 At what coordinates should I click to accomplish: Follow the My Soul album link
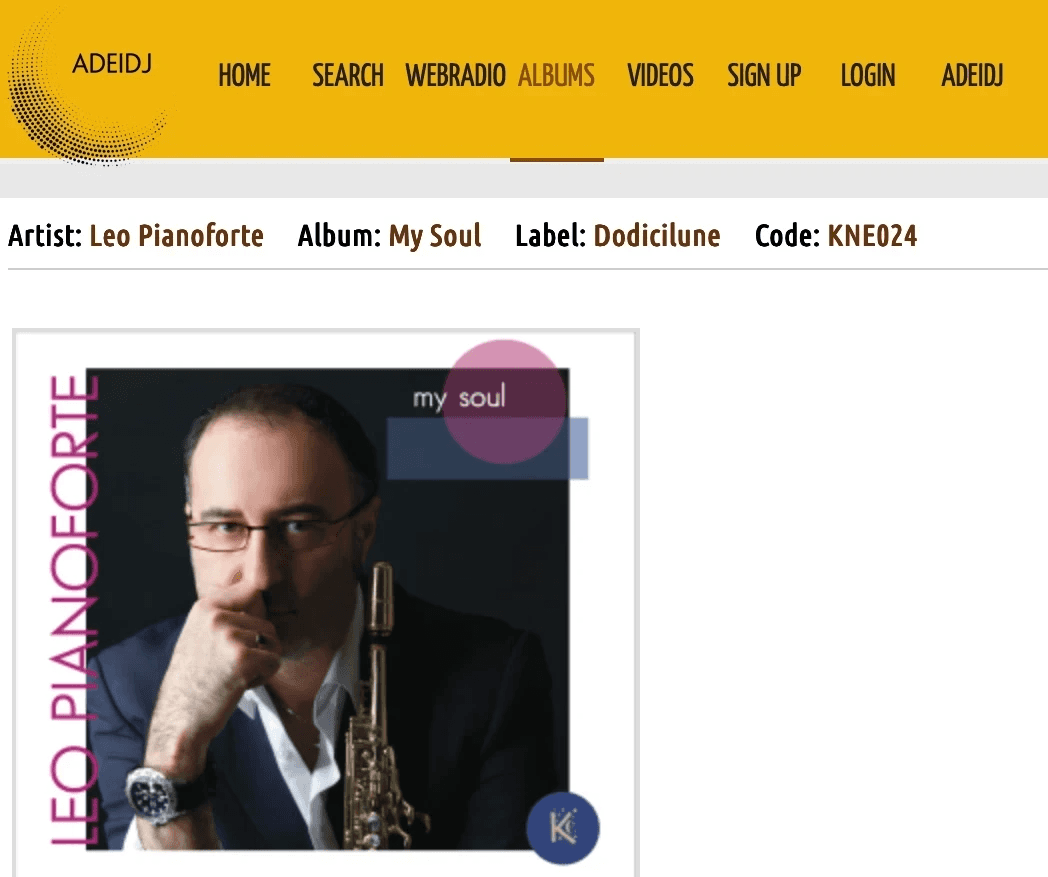(x=435, y=236)
